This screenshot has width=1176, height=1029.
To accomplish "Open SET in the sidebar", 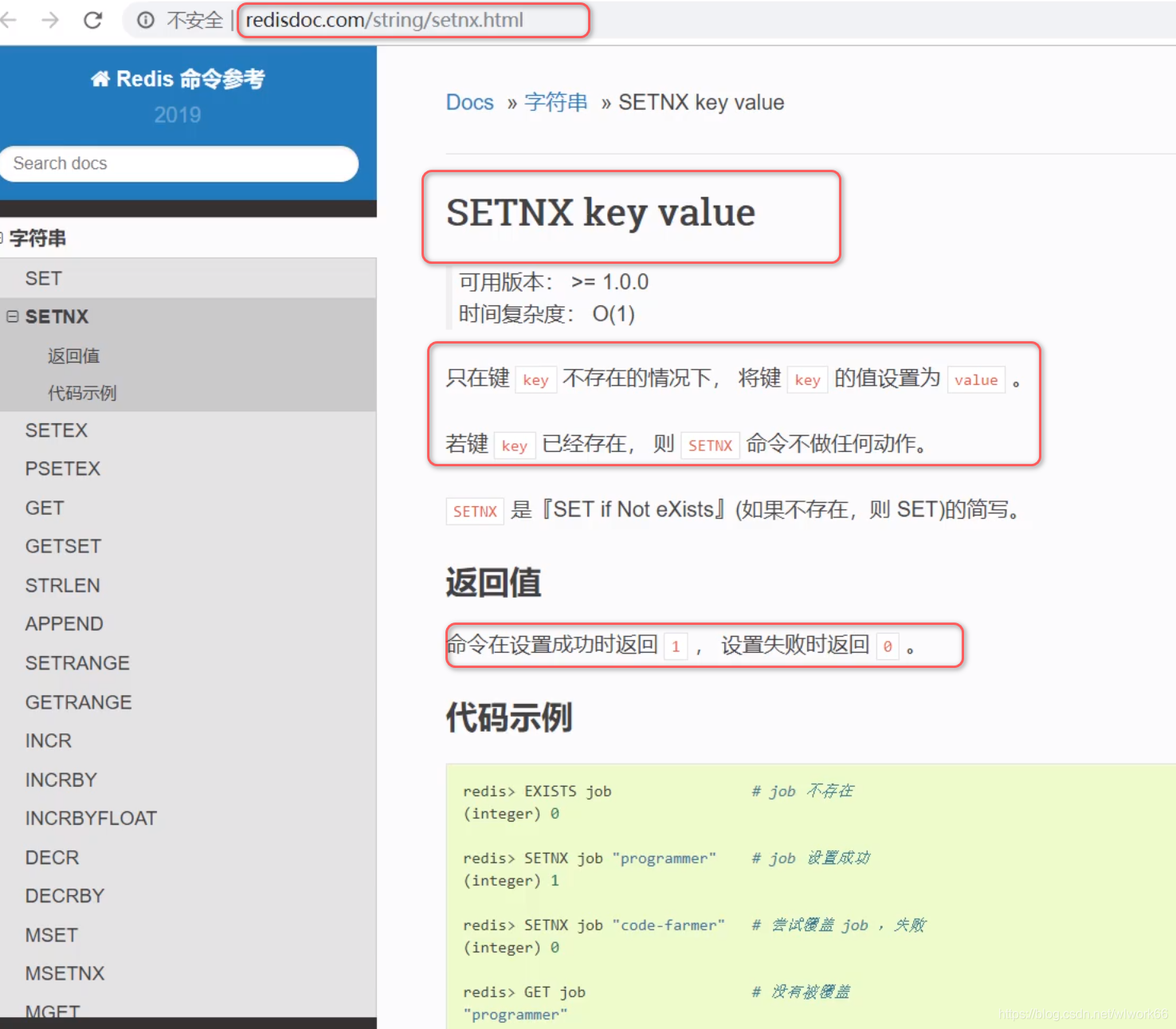I will point(43,278).
